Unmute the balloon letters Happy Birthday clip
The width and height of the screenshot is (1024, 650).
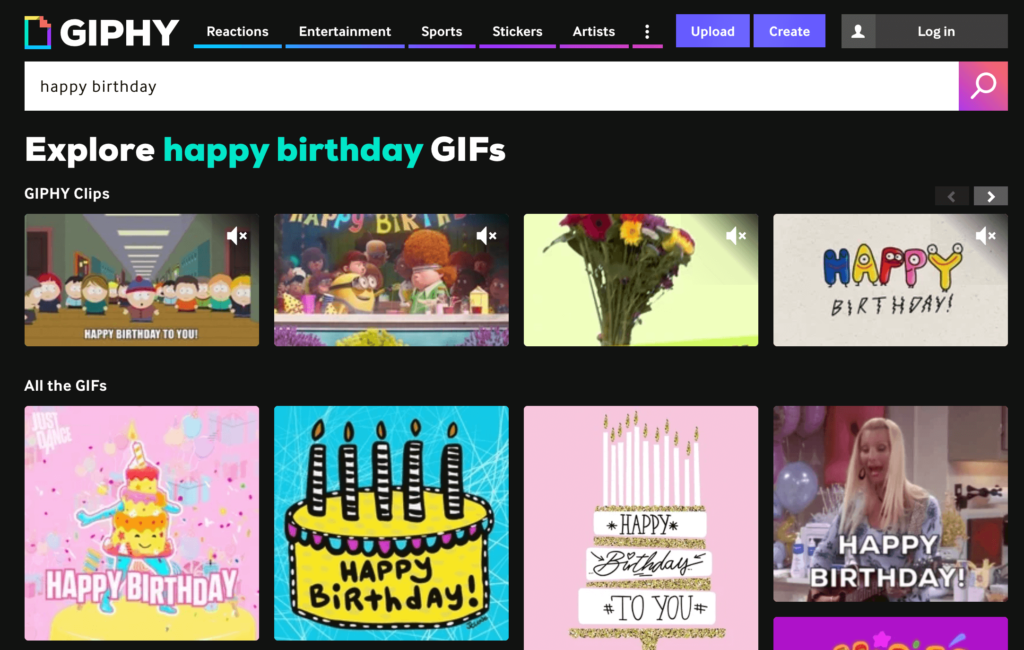[x=985, y=236]
